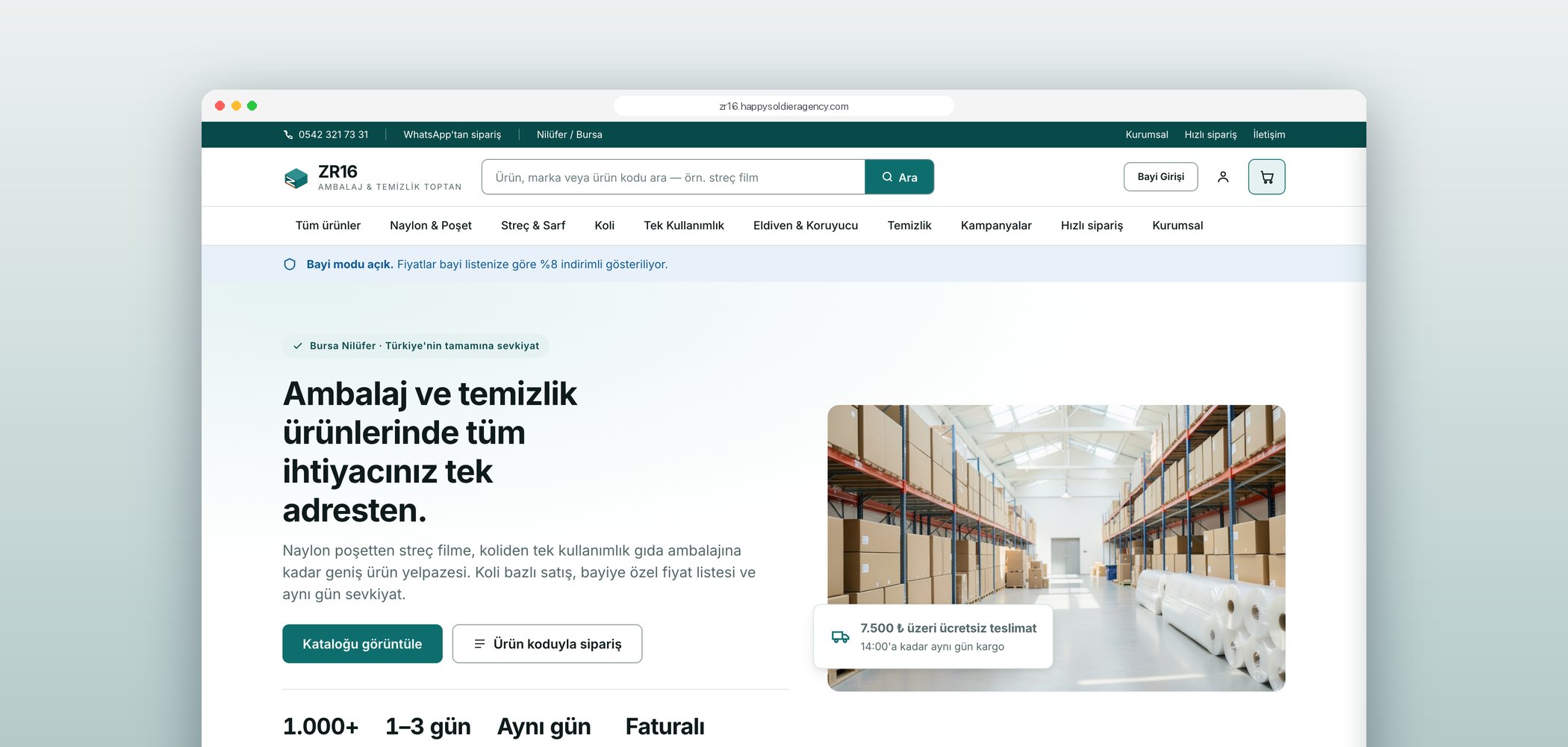Click the ZR16 brand name text
Screen dimensions: 1568x747
[x=337, y=172]
